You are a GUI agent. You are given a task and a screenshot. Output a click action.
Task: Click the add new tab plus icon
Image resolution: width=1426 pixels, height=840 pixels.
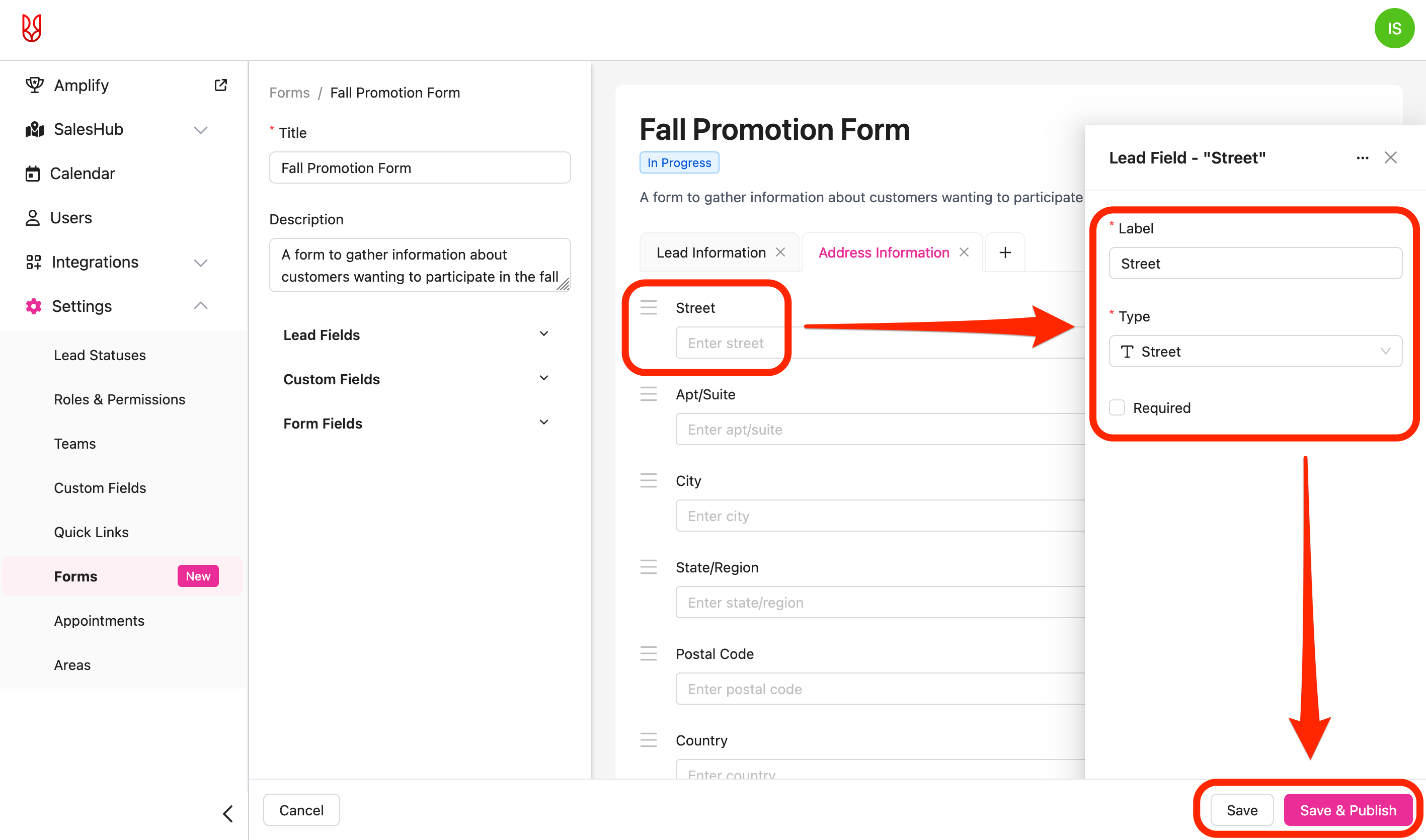pos(1005,253)
